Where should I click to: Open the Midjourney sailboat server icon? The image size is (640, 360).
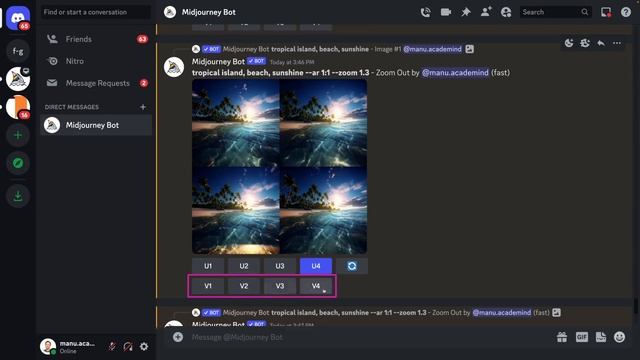[x=18, y=79]
